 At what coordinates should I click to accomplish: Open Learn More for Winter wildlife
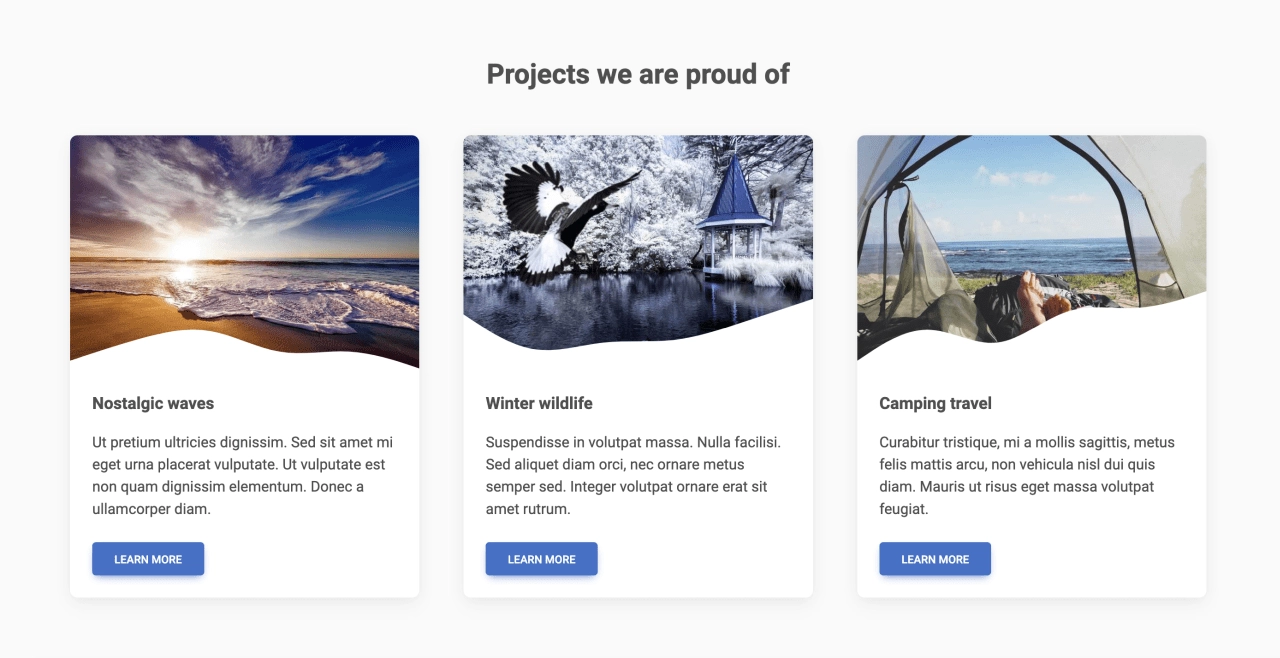(x=541, y=559)
